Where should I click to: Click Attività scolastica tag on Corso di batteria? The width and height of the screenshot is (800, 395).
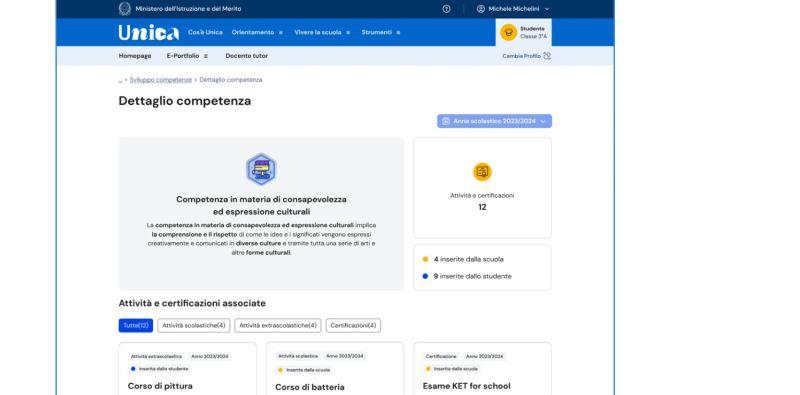click(x=298, y=356)
